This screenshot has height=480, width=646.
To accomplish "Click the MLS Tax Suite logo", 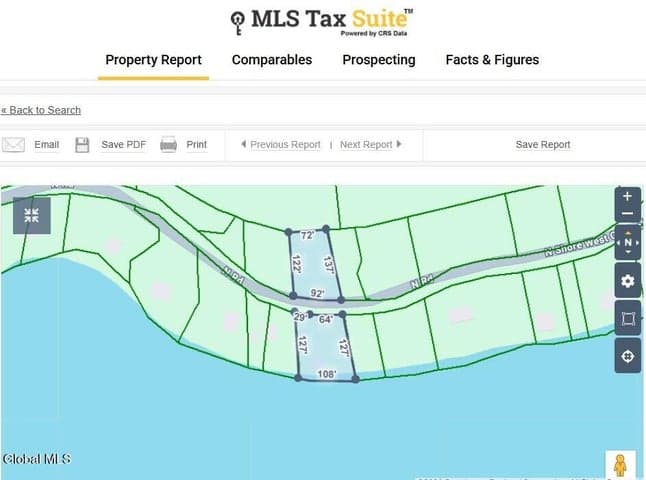I will point(322,22).
